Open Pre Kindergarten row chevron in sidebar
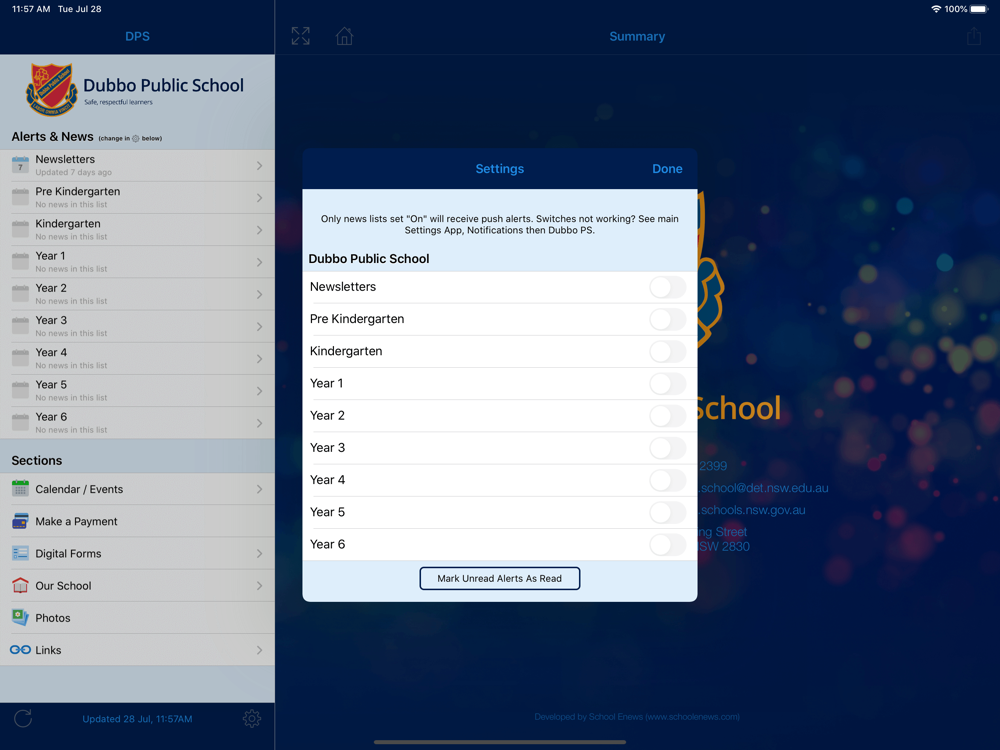Screen dimensions: 1000x750 tap(260, 198)
